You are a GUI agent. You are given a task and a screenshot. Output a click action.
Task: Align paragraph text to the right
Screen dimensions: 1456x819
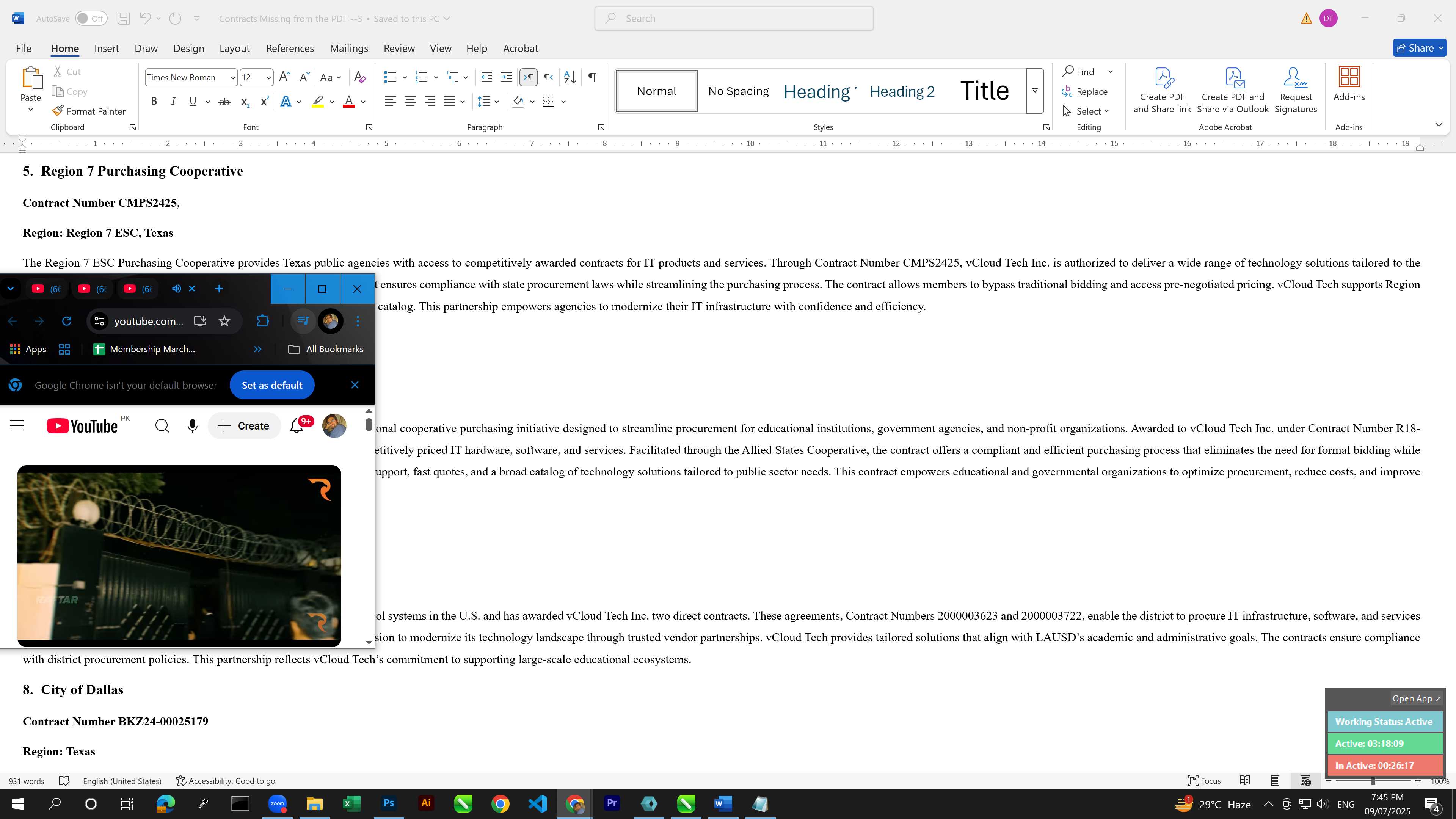[430, 102]
